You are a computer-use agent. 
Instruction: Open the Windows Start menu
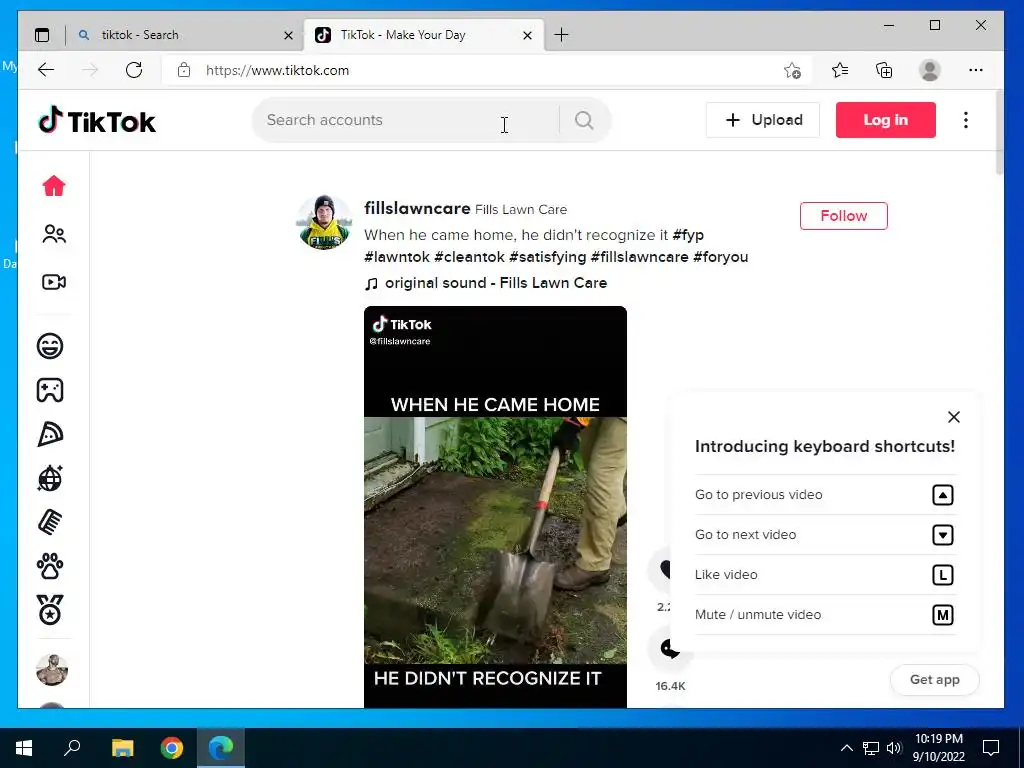(x=24, y=748)
